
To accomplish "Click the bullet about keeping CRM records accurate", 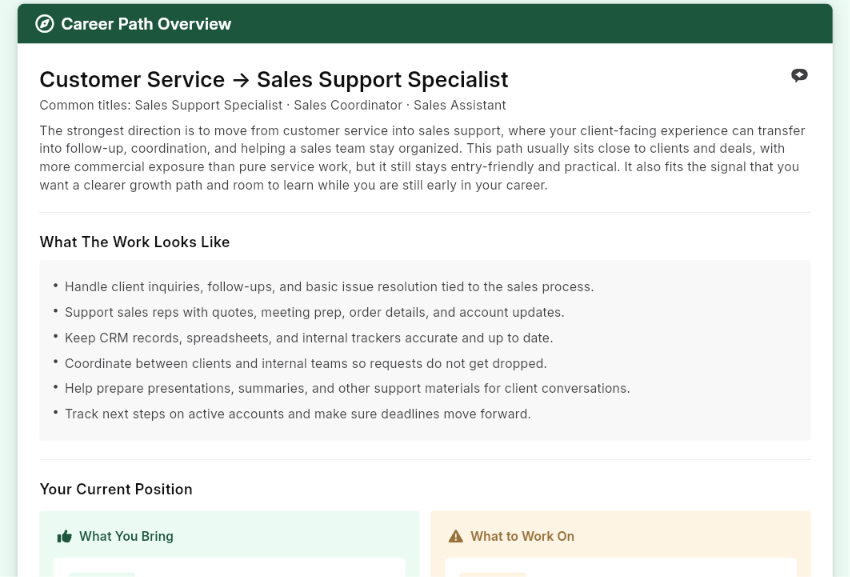I will [308, 338].
